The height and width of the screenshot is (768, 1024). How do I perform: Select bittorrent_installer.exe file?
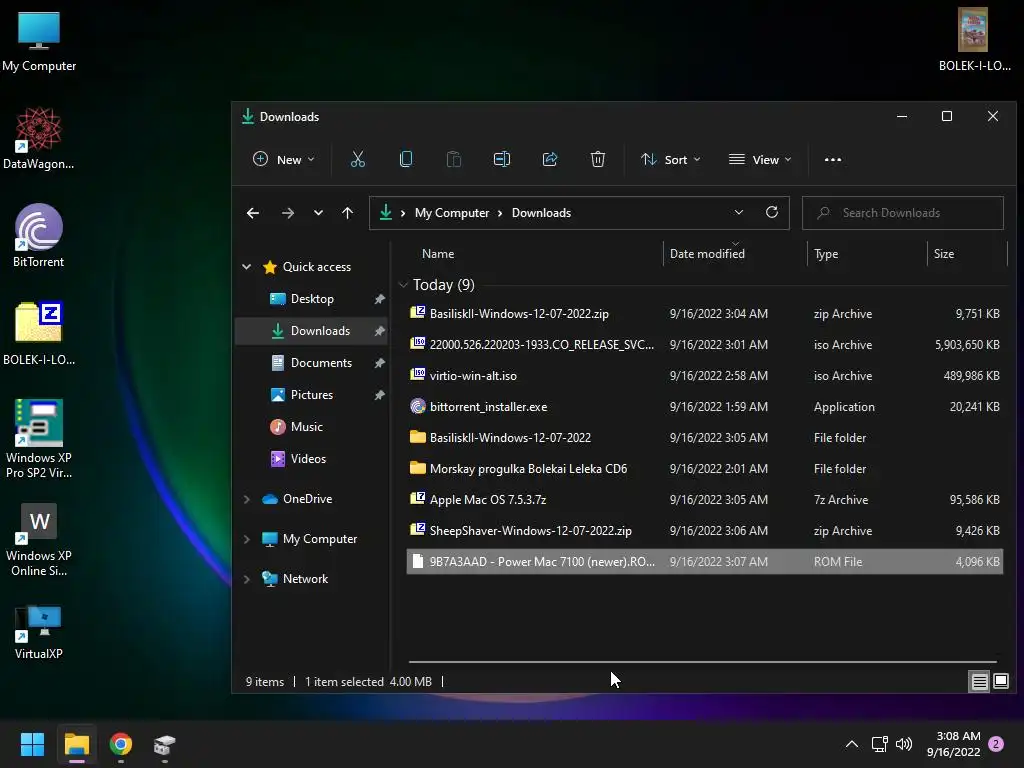coord(705,407)
